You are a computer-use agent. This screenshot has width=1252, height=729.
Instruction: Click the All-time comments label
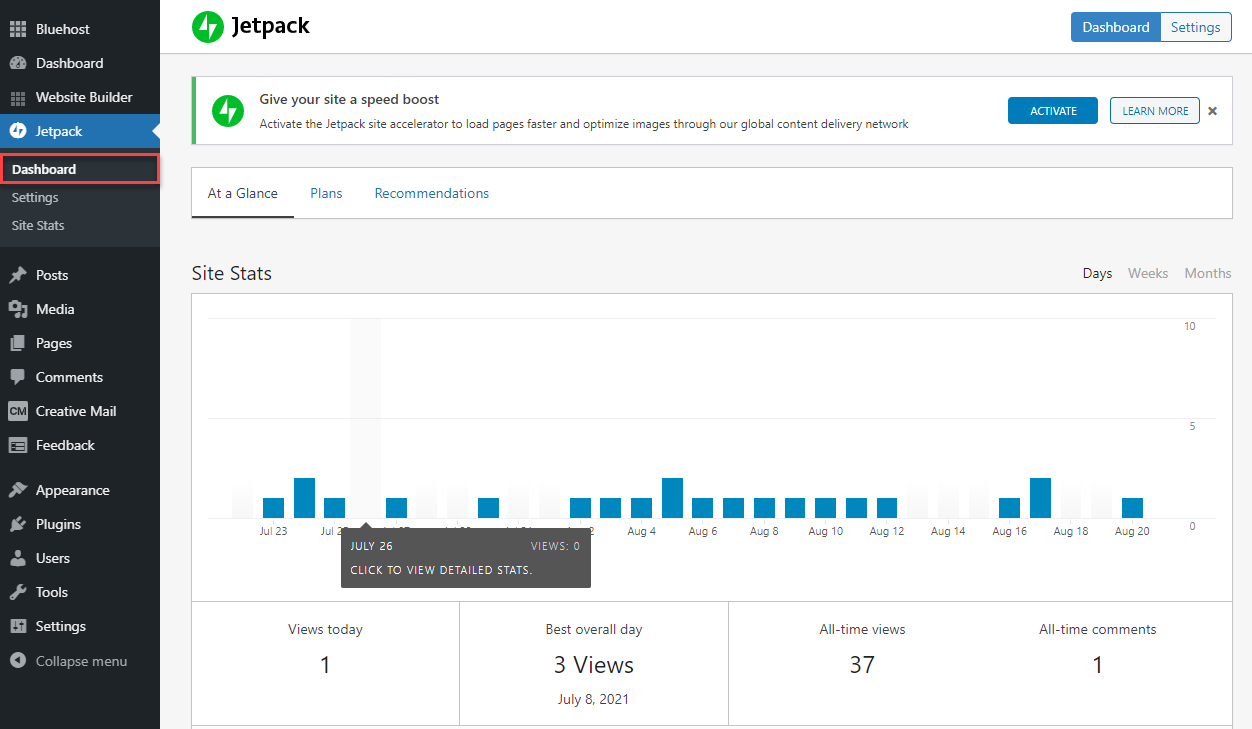(1097, 630)
